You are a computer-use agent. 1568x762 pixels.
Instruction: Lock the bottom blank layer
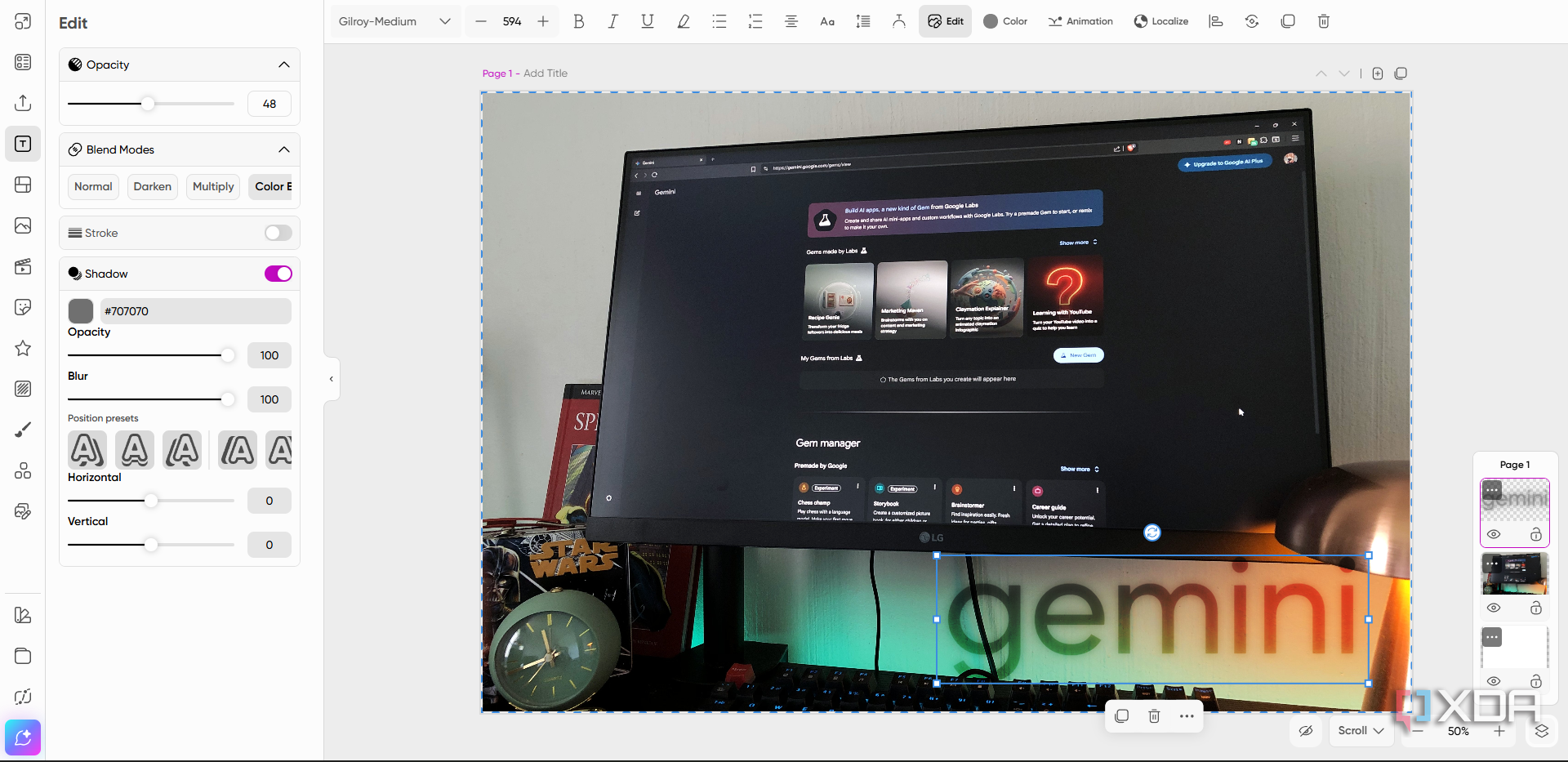point(1536,682)
